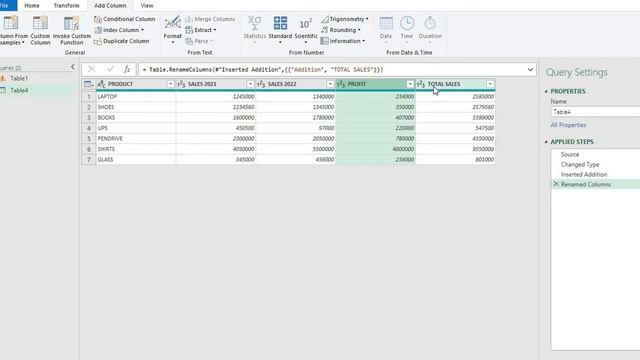Open the Extract dropdown

pyautogui.click(x=201, y=30)
